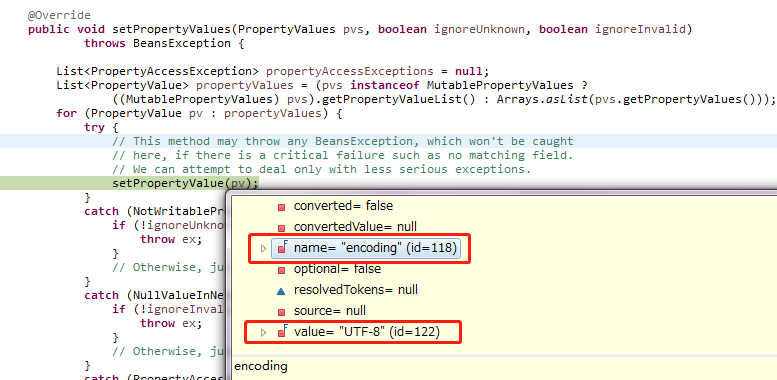Viewport: 777px width, 380px height.
Task: Click the red field icon beside convertedValue
Action: 281,228
